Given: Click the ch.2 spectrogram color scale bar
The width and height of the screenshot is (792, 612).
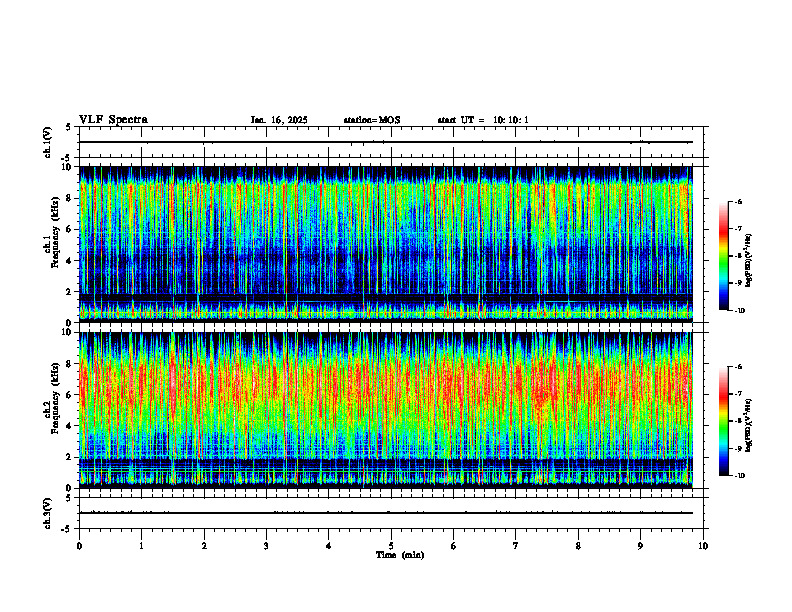Looking at the screenshot, I should pyautogui.click(x=723, y=421).
